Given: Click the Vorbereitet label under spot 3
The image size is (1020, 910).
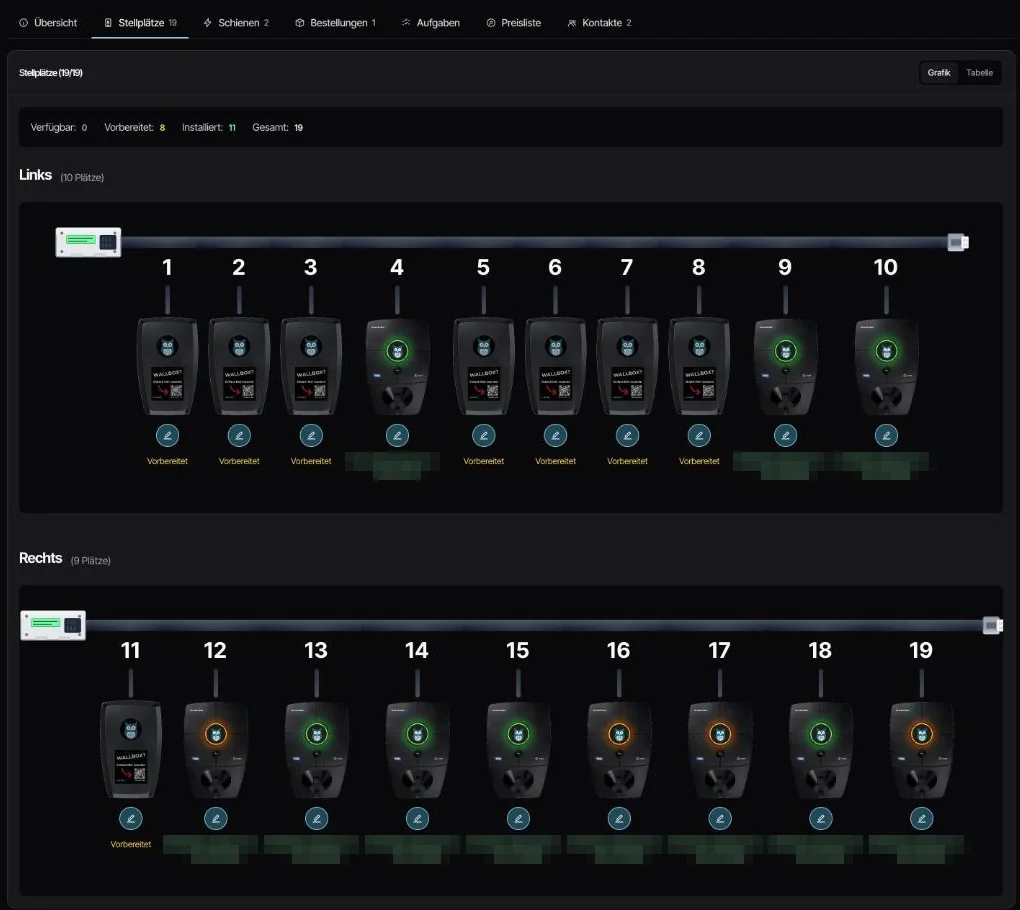Looking at the screenshot, I should tap(311, 461).
